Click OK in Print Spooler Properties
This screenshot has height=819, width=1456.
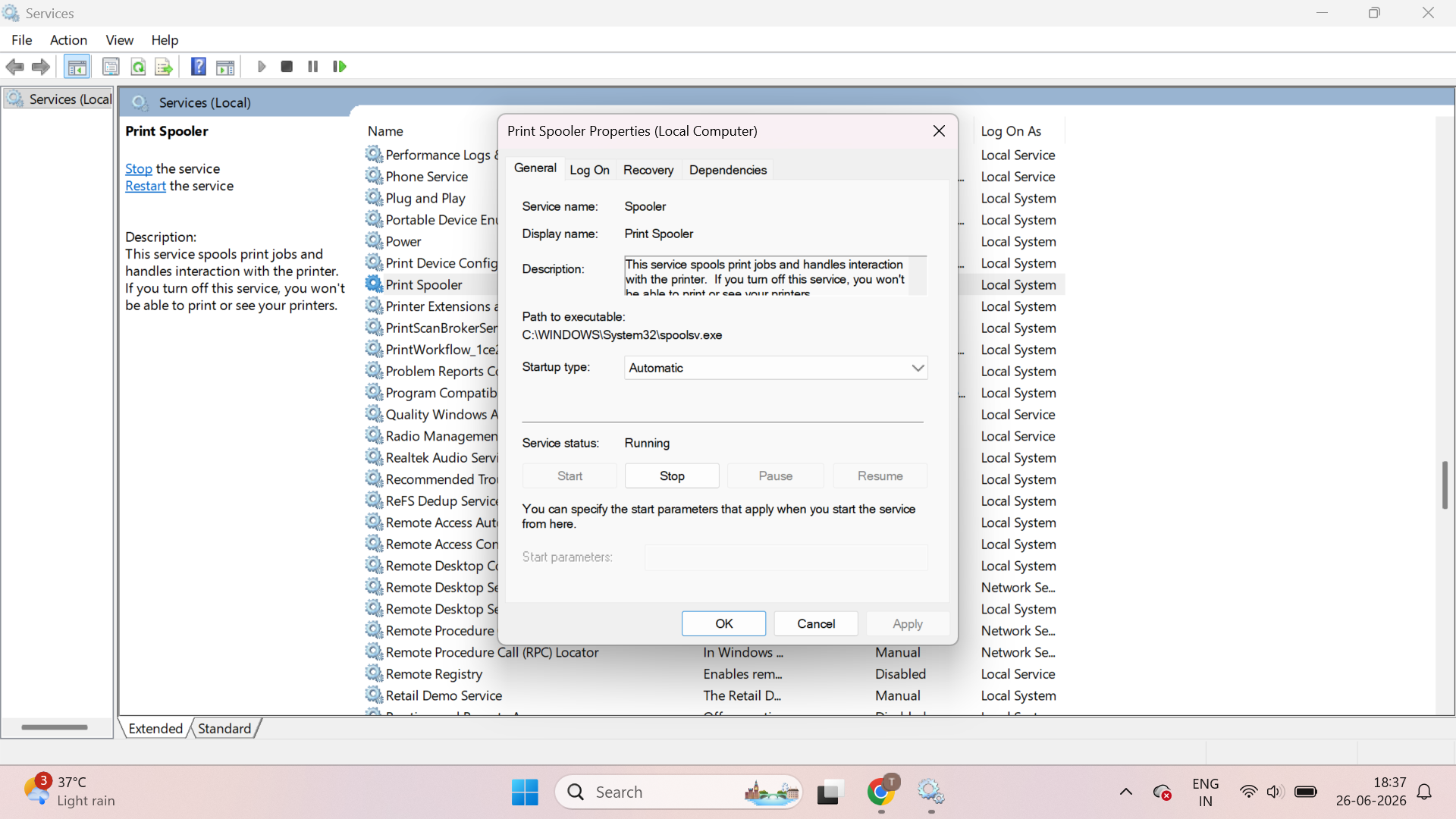(724, 624)
